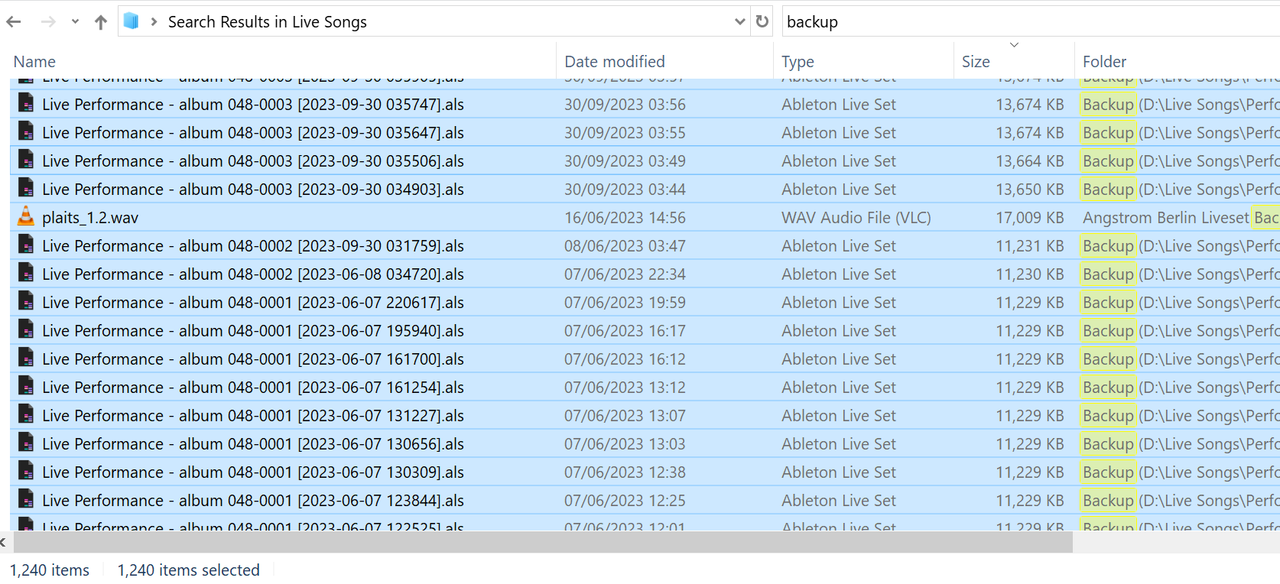Screen dimensions: 1280x584
Task: Click the size value 17,009 KB
Action: click(1030, 217)
